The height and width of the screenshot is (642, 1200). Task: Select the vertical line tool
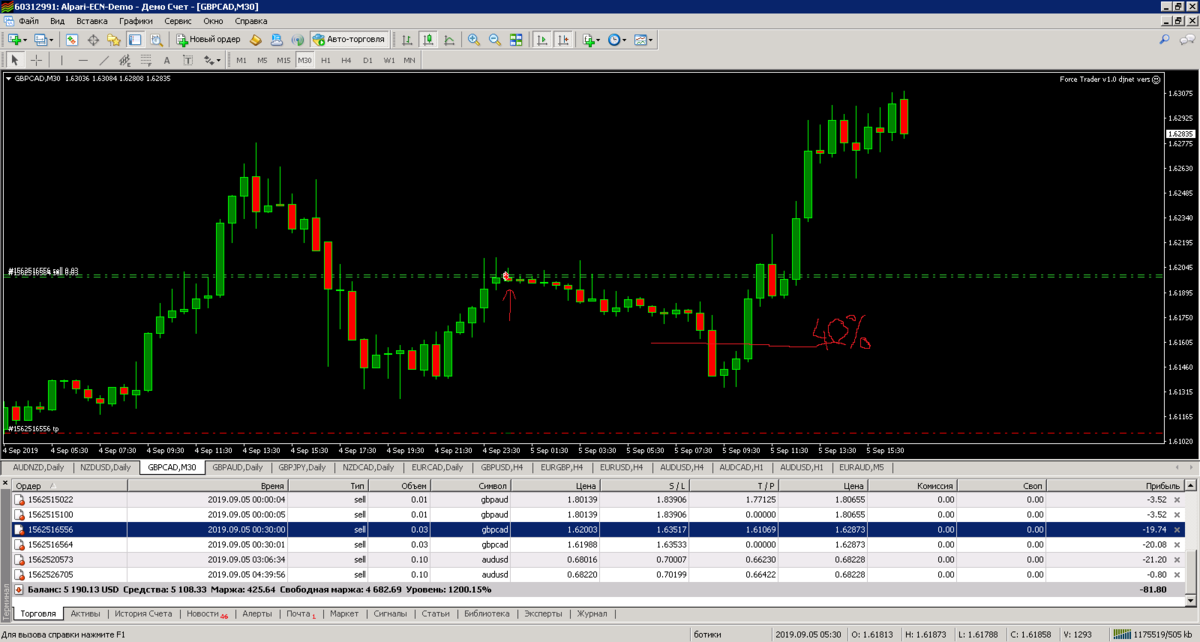[62, 60]
